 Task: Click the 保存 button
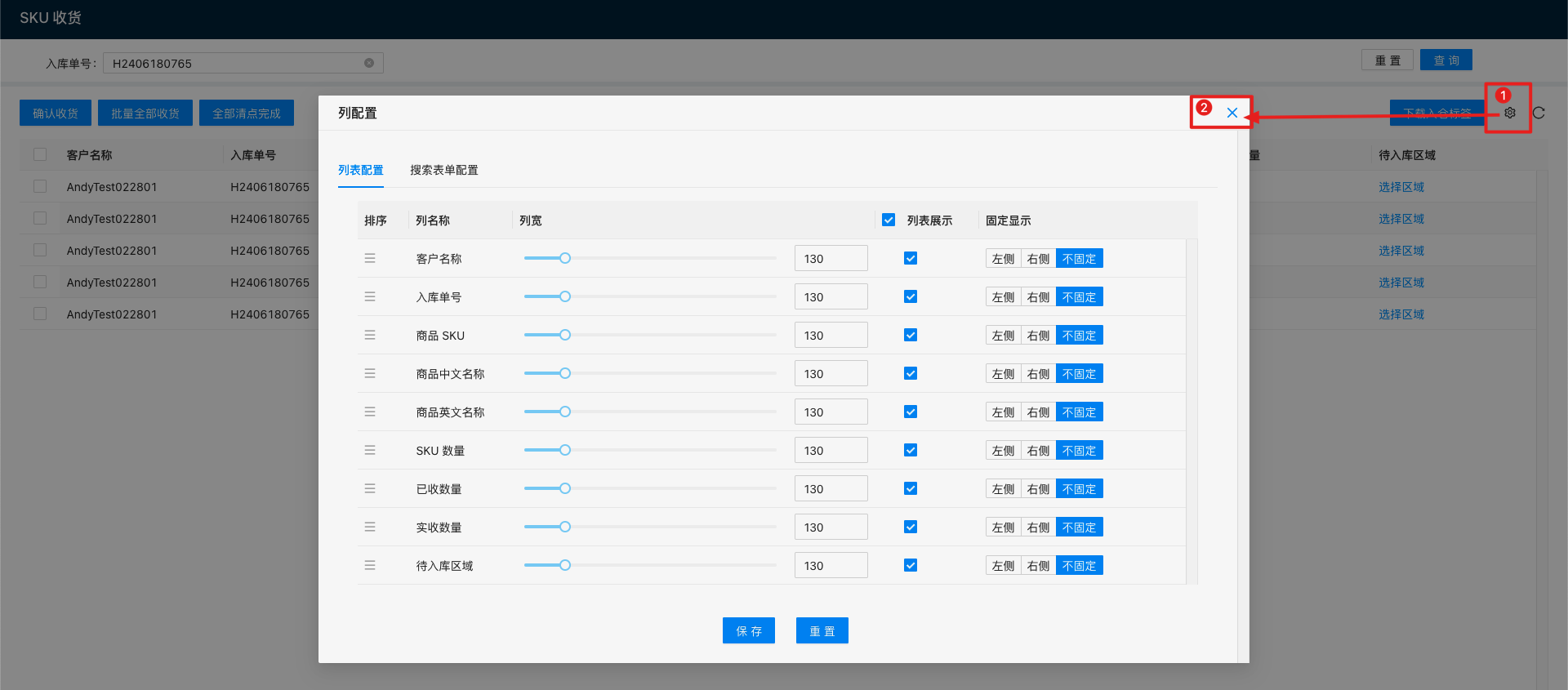(748, 630)
